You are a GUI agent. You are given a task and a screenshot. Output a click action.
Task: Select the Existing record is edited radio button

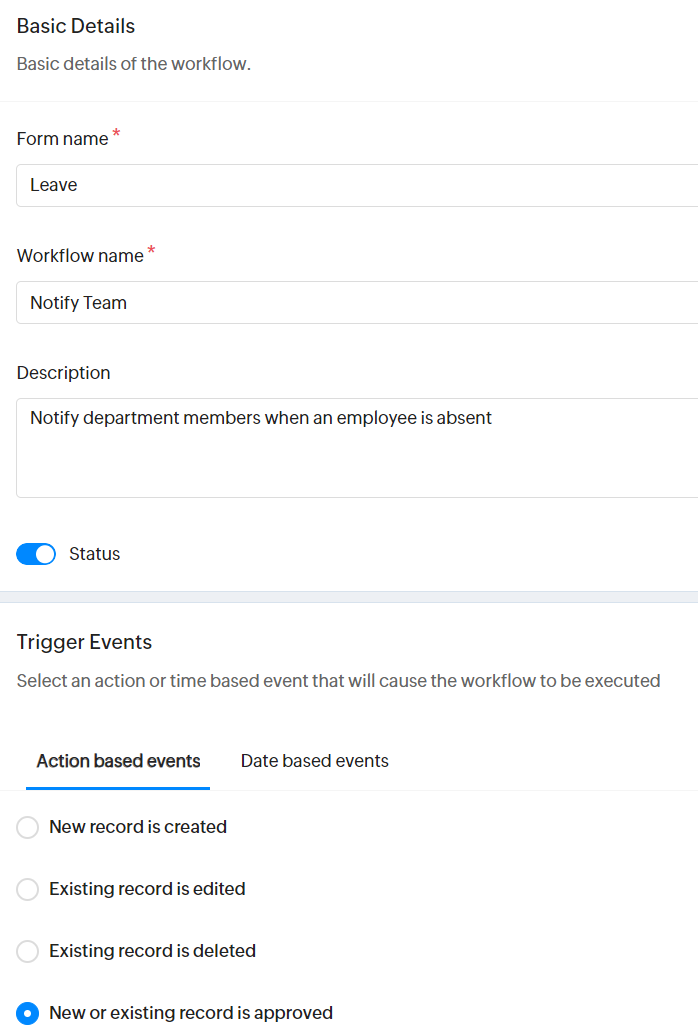(28, 889)
